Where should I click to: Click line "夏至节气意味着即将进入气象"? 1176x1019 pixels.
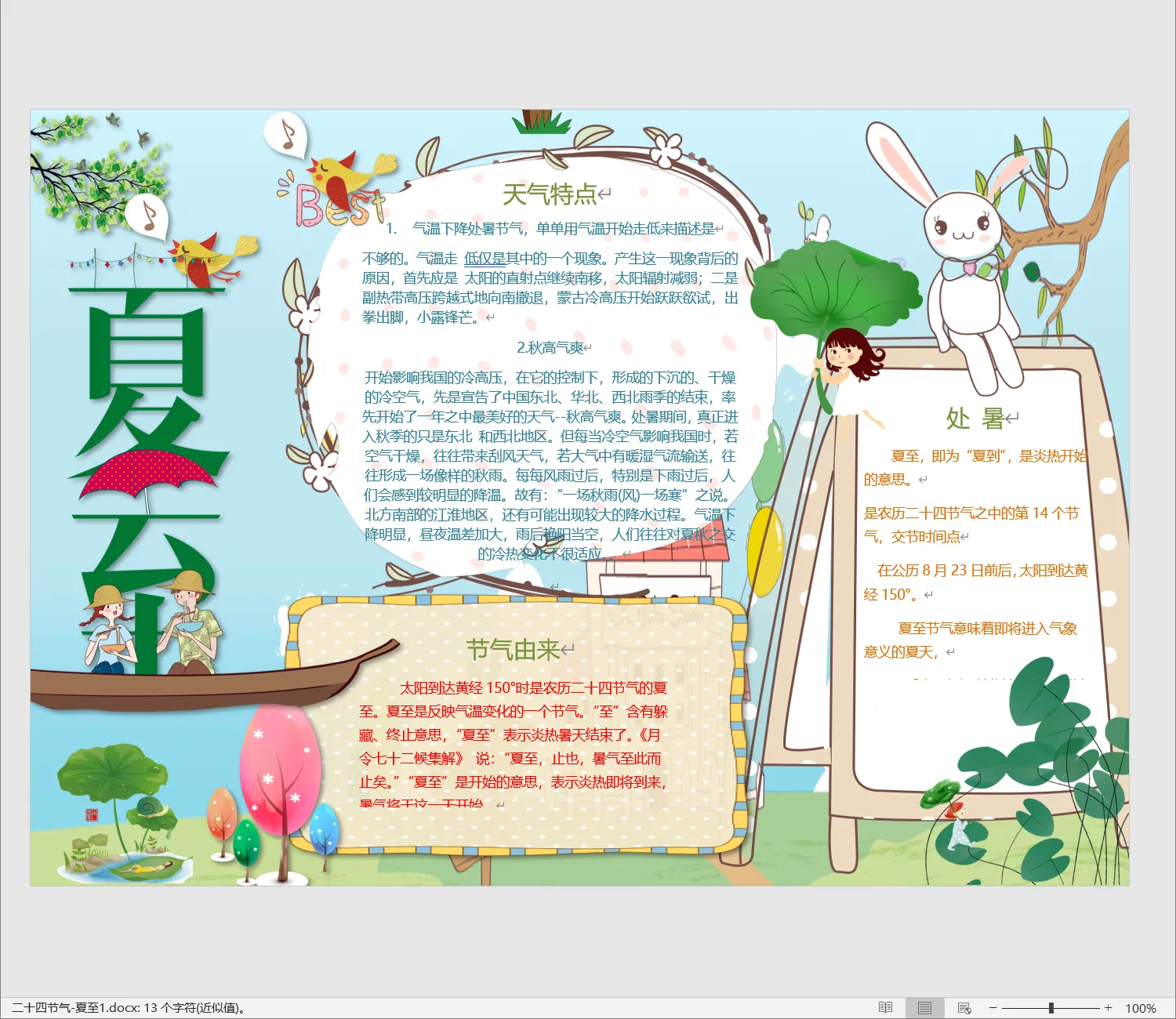(x=988, y=628)
